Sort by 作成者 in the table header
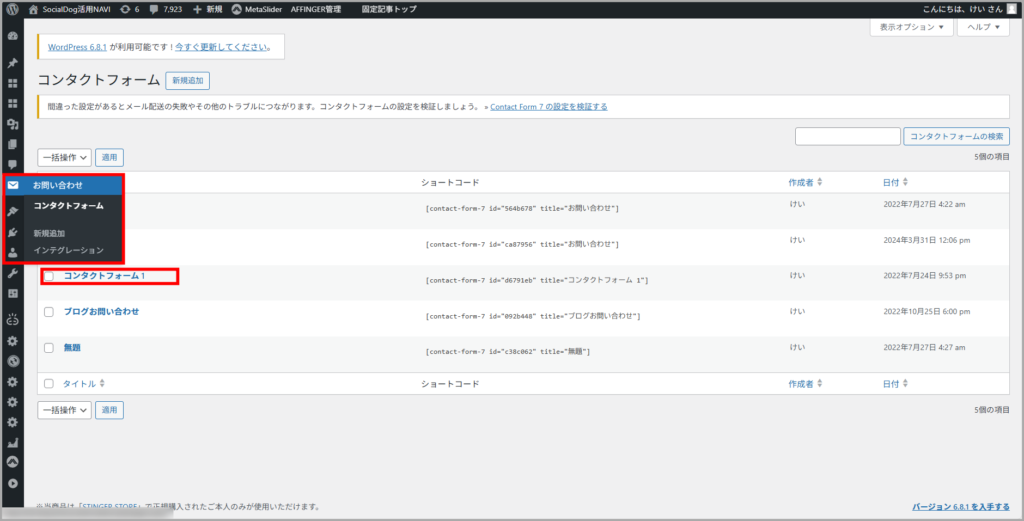This screenshot has width=1024, height=521. pyautogui.click(x=805, y=183)
